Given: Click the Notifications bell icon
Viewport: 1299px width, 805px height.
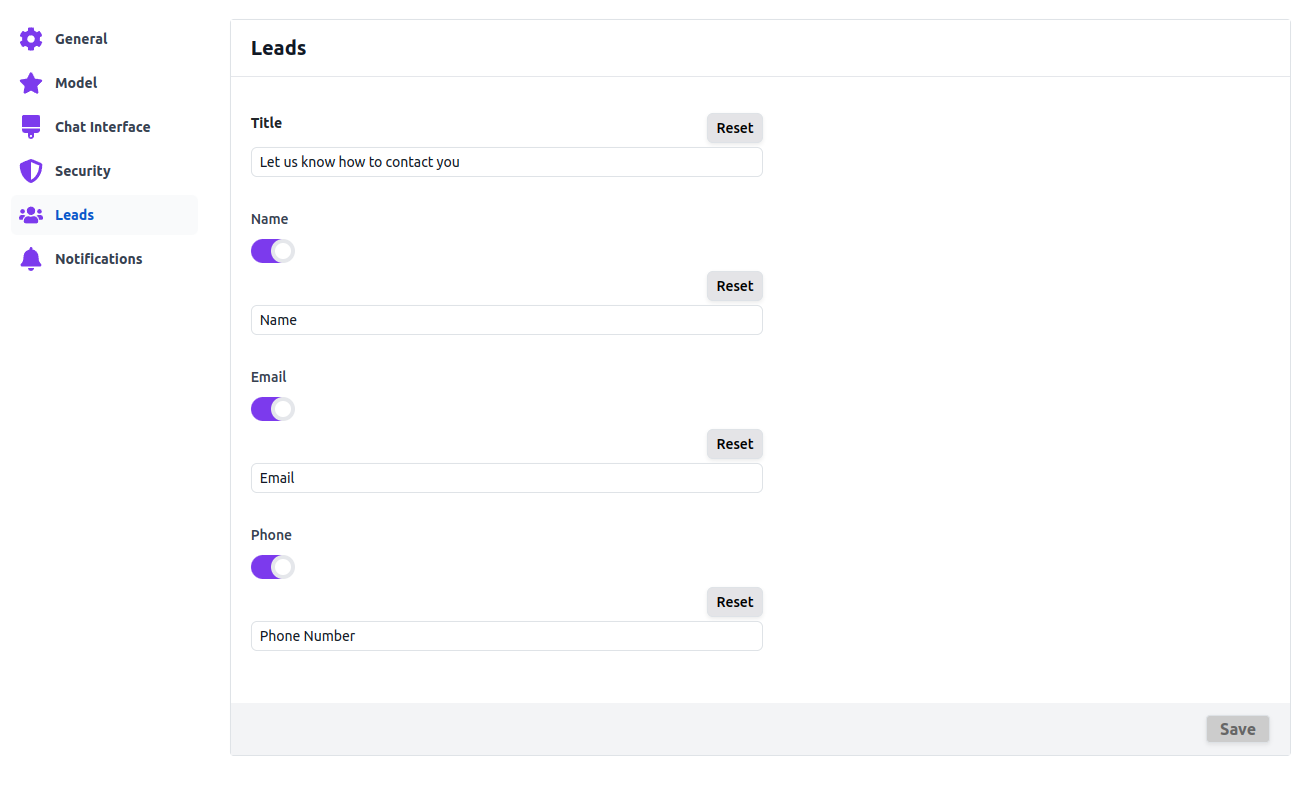Looking at the screenshot, I should coord(31,259).
